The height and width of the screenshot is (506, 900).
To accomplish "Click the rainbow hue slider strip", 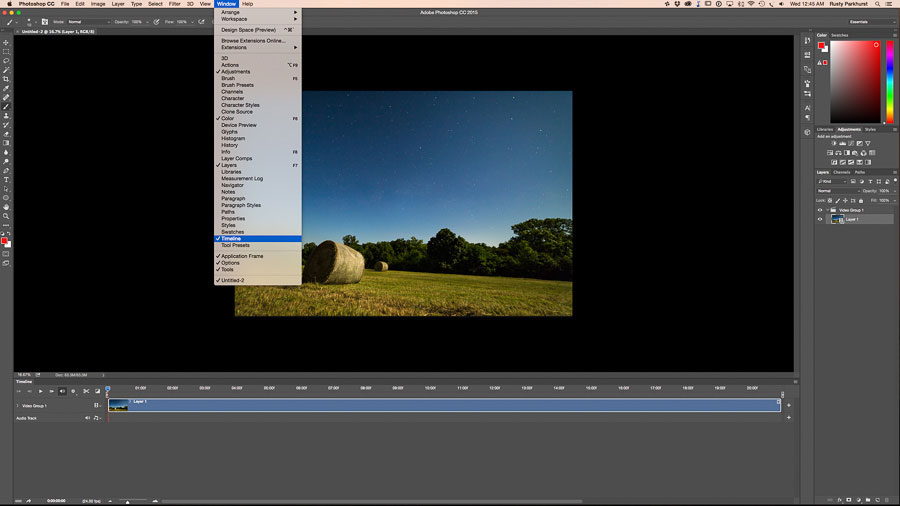I will click(888, 83).
